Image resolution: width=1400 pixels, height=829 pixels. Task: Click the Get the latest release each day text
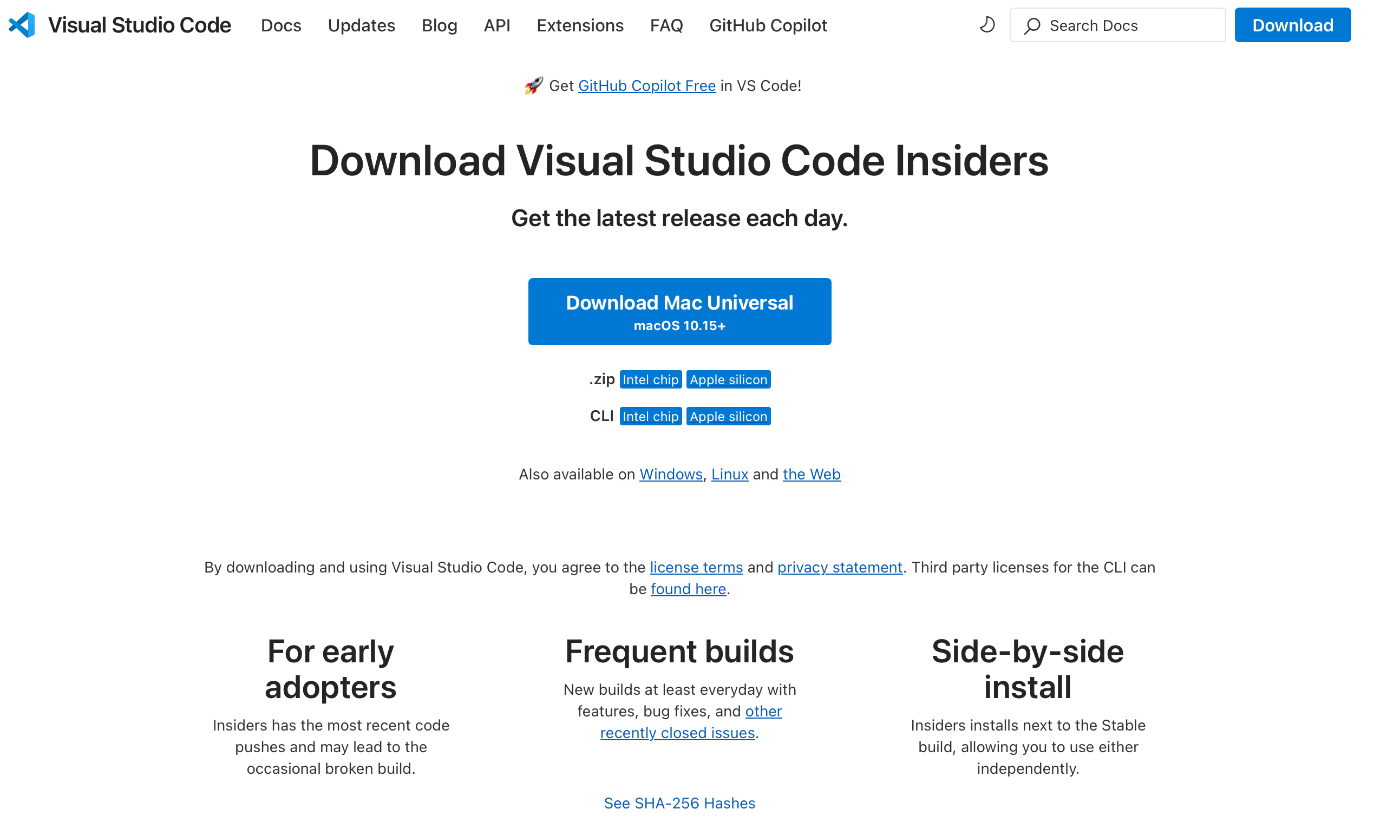click(x=680, y=218)
